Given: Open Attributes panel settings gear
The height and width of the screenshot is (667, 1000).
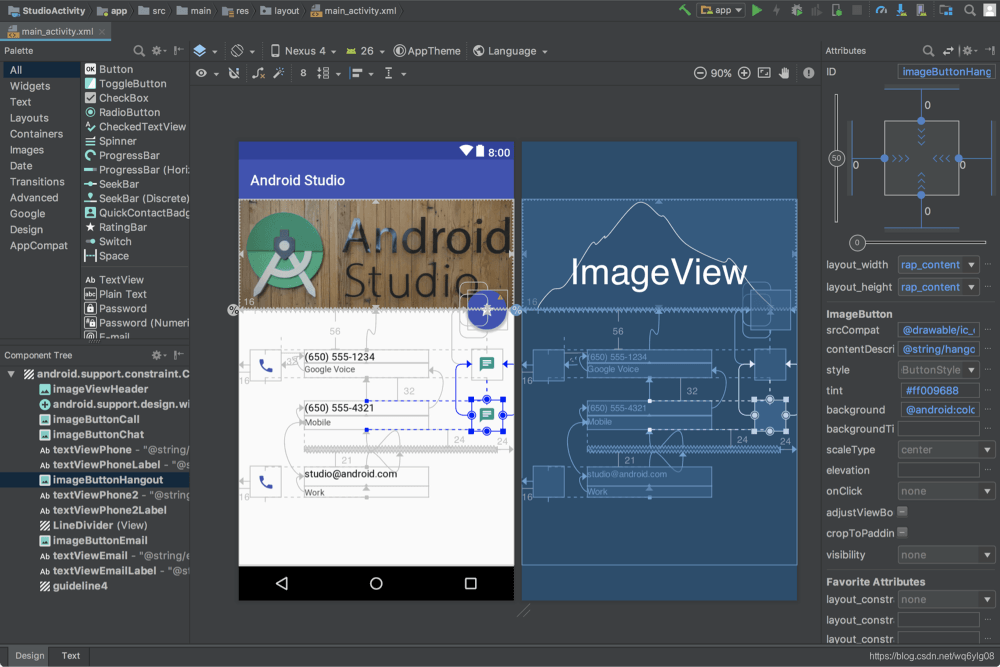Looking at the screenshot, I should click(x=967, y=50).
